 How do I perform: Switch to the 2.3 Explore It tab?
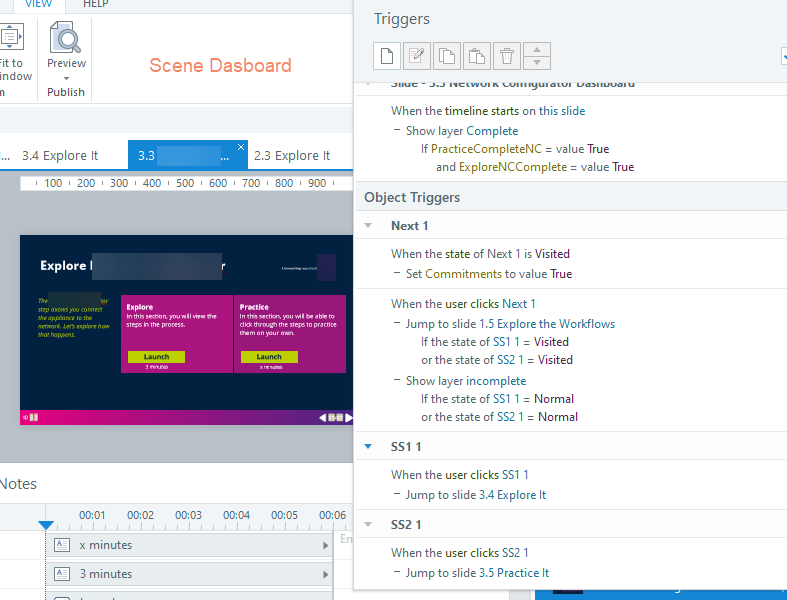pos(292,156)
